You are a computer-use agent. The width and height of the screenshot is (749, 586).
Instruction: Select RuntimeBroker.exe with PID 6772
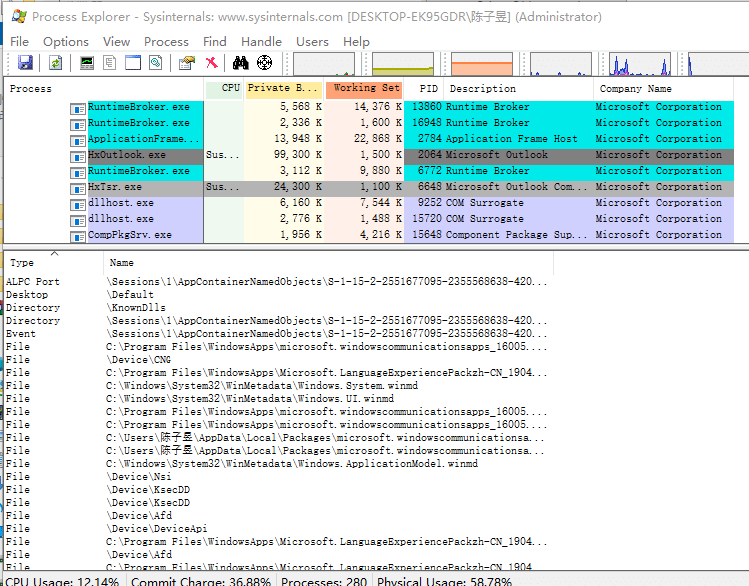369,171
